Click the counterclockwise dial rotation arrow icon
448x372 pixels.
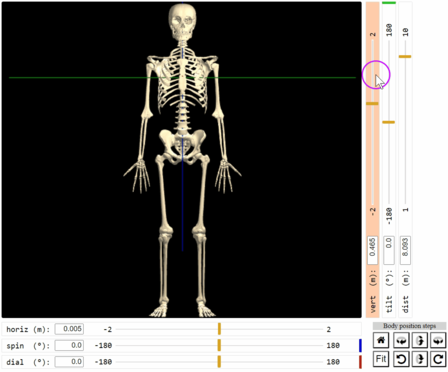tap(401, 359)
